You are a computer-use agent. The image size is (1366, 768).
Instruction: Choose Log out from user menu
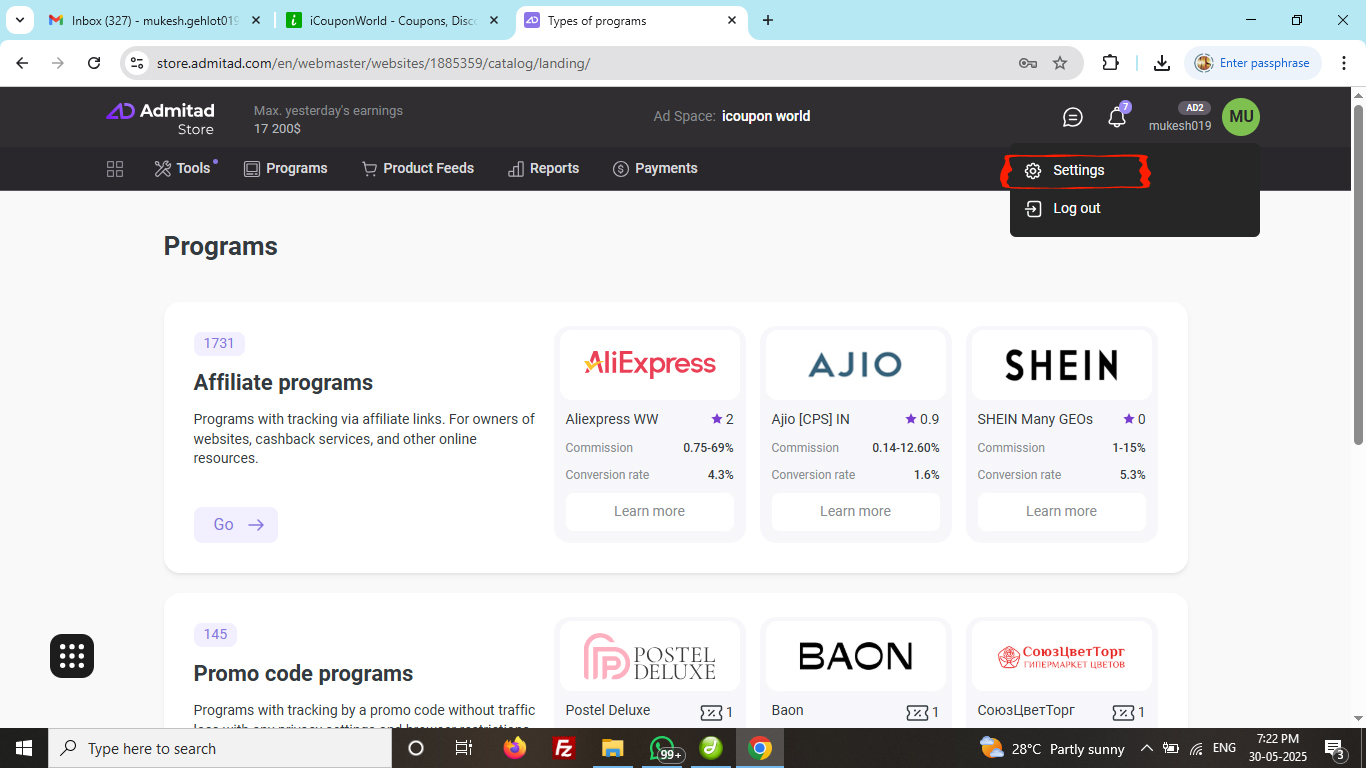[x=1076, y=209]
